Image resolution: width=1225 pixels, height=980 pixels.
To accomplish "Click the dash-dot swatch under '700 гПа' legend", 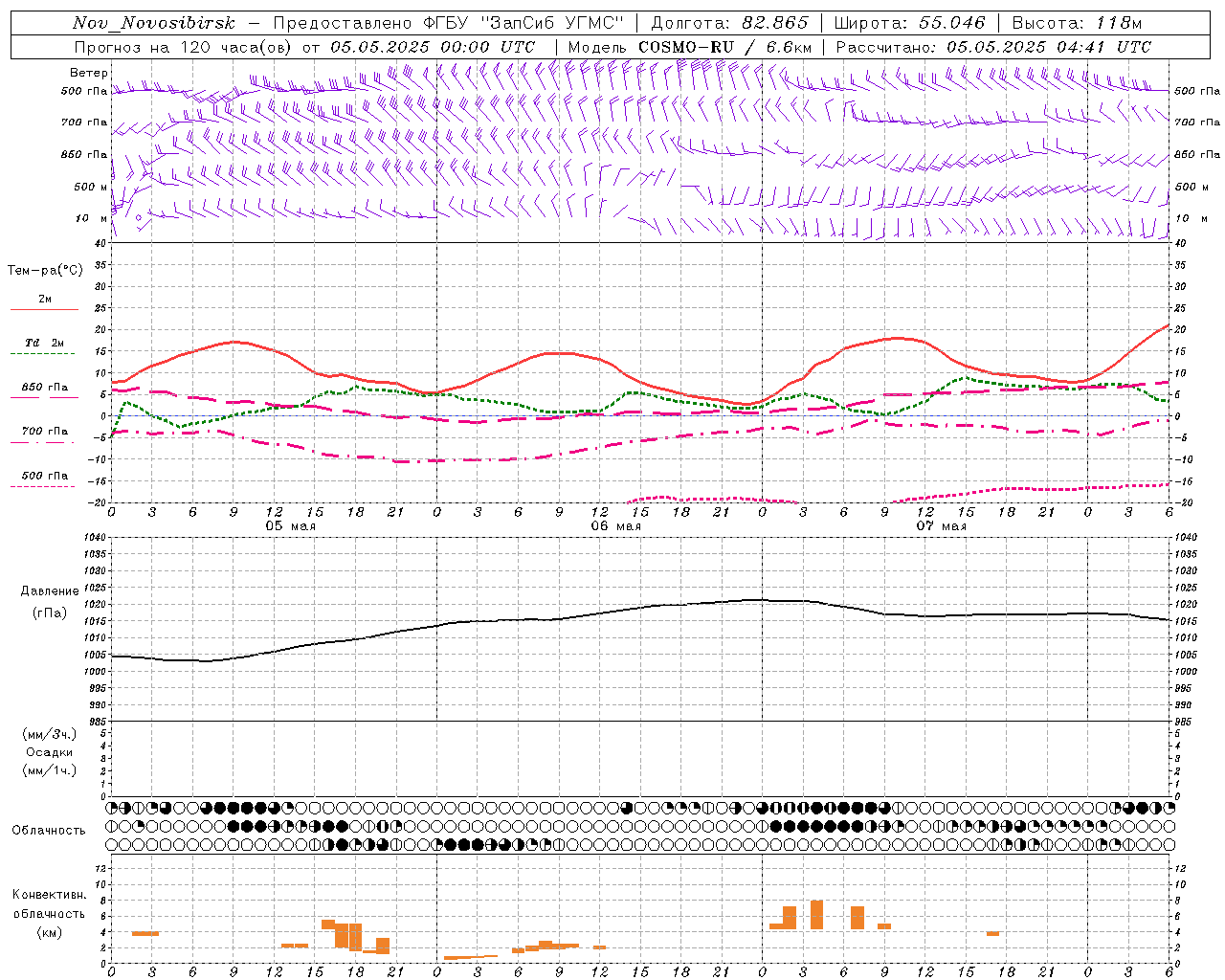I will click(x=44, y=442).
